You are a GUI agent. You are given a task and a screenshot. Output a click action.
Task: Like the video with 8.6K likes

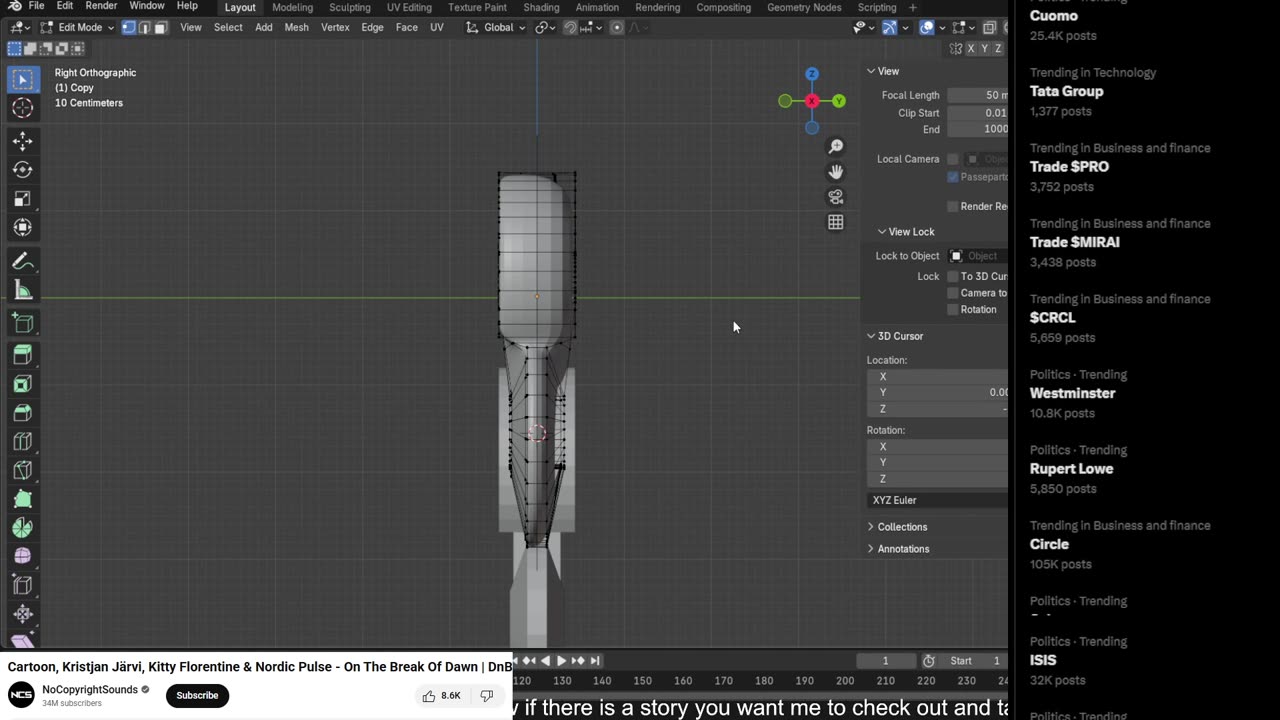[x=441, y=696]
